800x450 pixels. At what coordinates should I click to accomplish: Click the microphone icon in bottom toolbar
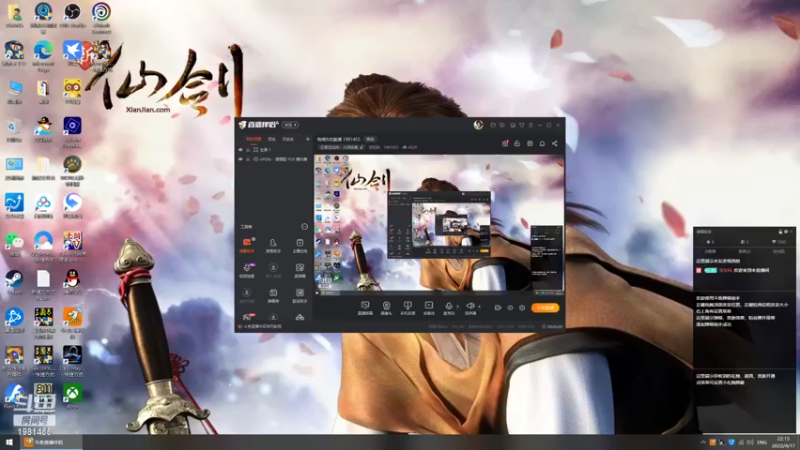pyautogui.click(x=448, y=308)
